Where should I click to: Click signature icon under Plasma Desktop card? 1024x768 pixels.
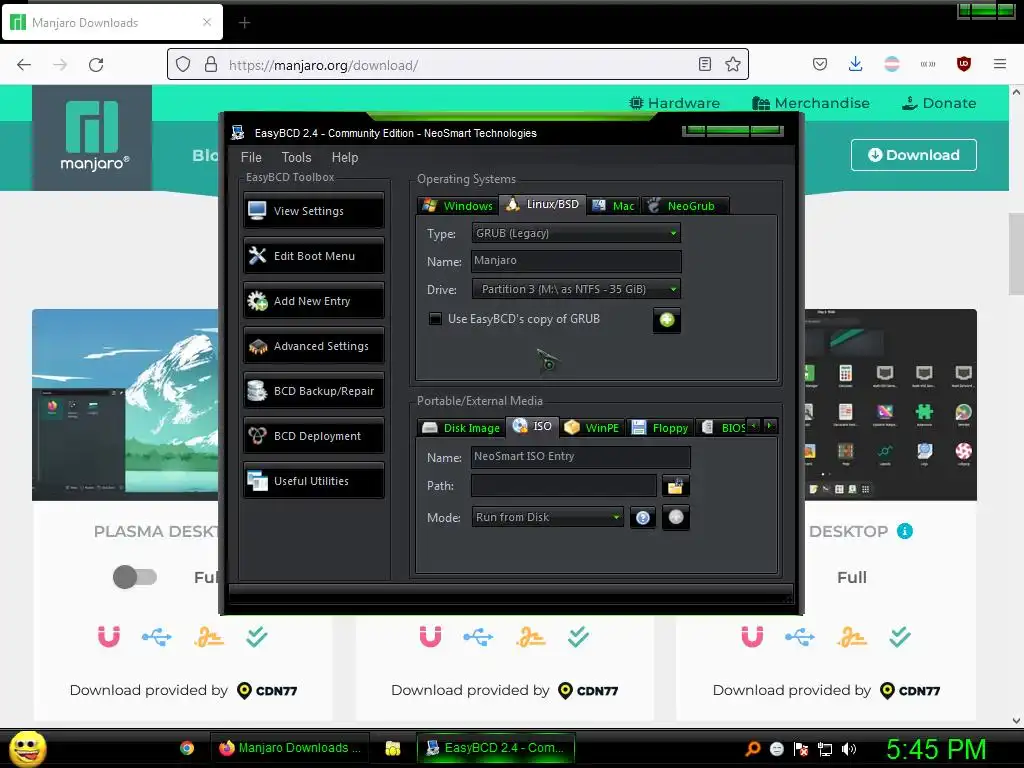209,637
